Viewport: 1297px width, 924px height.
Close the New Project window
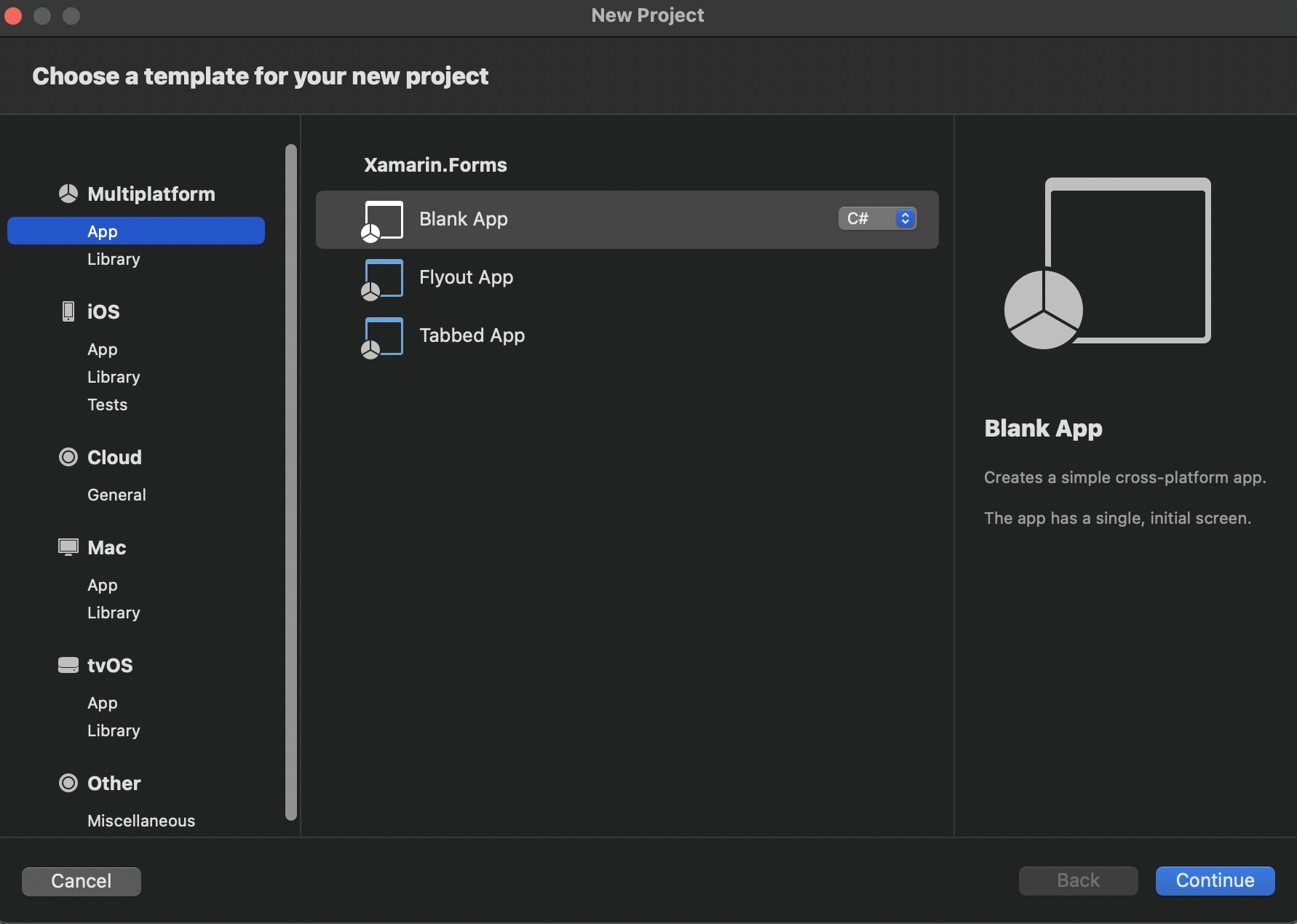click(x=13, y=15)
